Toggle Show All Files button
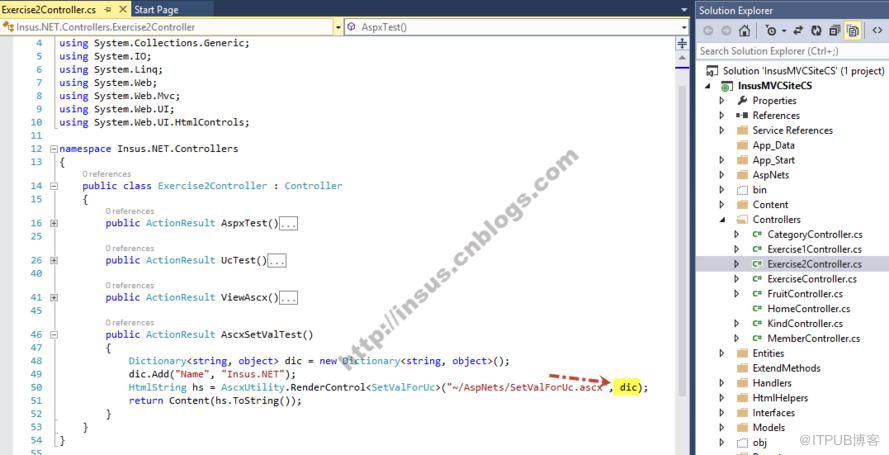The height and width of the screenshot is (455, 889). coord(853,31)
